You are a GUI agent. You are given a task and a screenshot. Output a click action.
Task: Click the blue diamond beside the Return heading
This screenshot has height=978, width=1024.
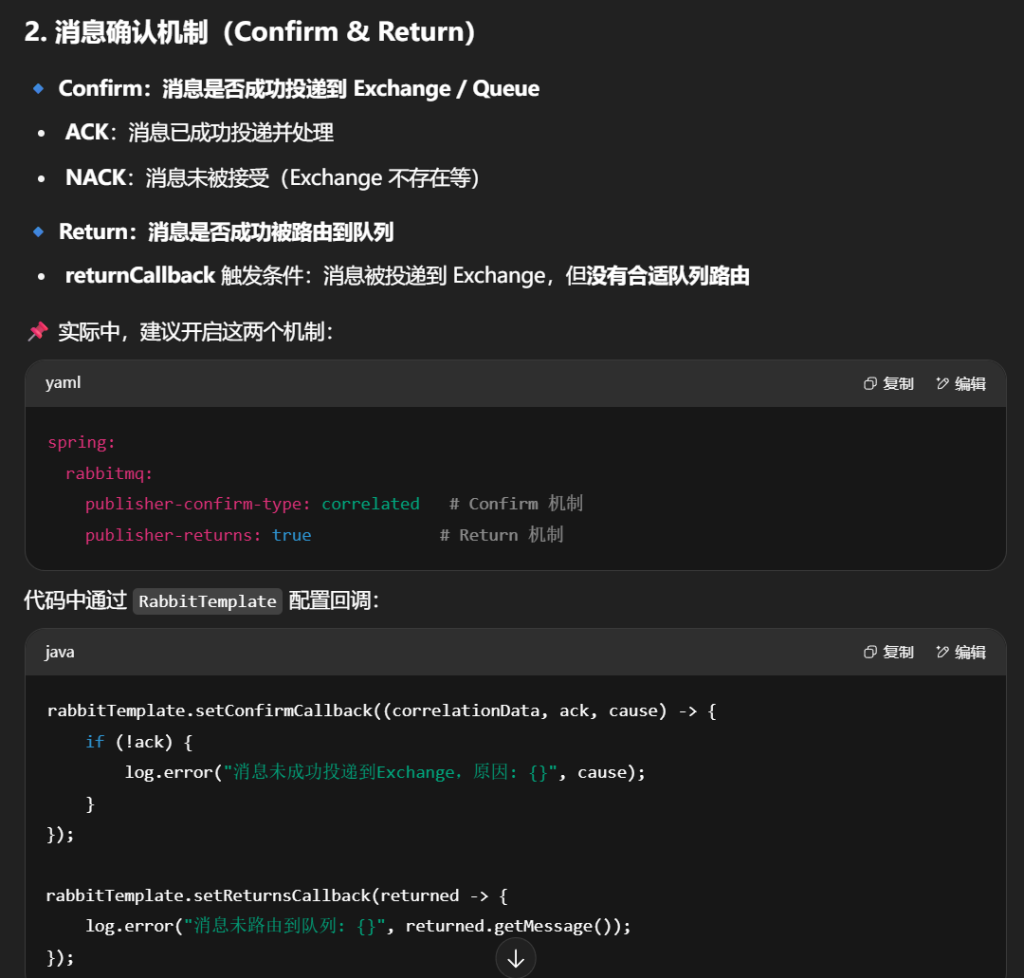pyautogui.click(x=39, y=232)
